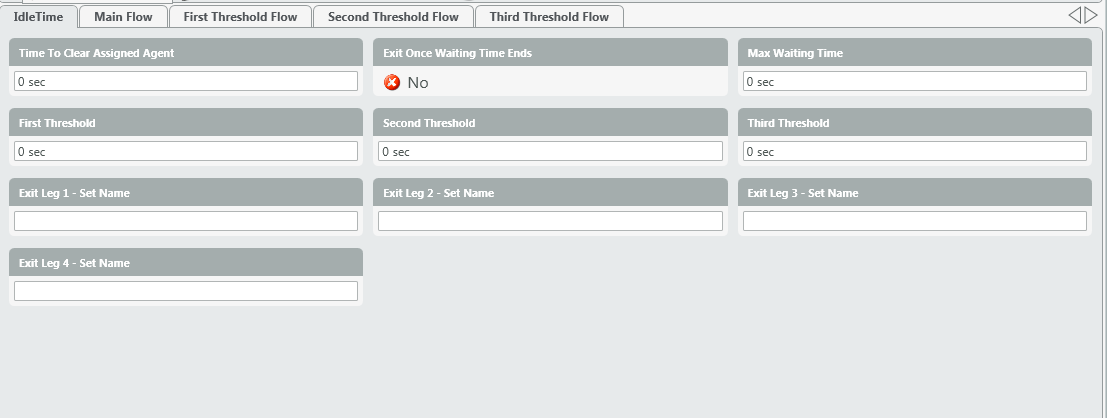Focus the Second Threshold input field
The width and height of the screenshot is (1107, 418).
[x=550, y=152]
